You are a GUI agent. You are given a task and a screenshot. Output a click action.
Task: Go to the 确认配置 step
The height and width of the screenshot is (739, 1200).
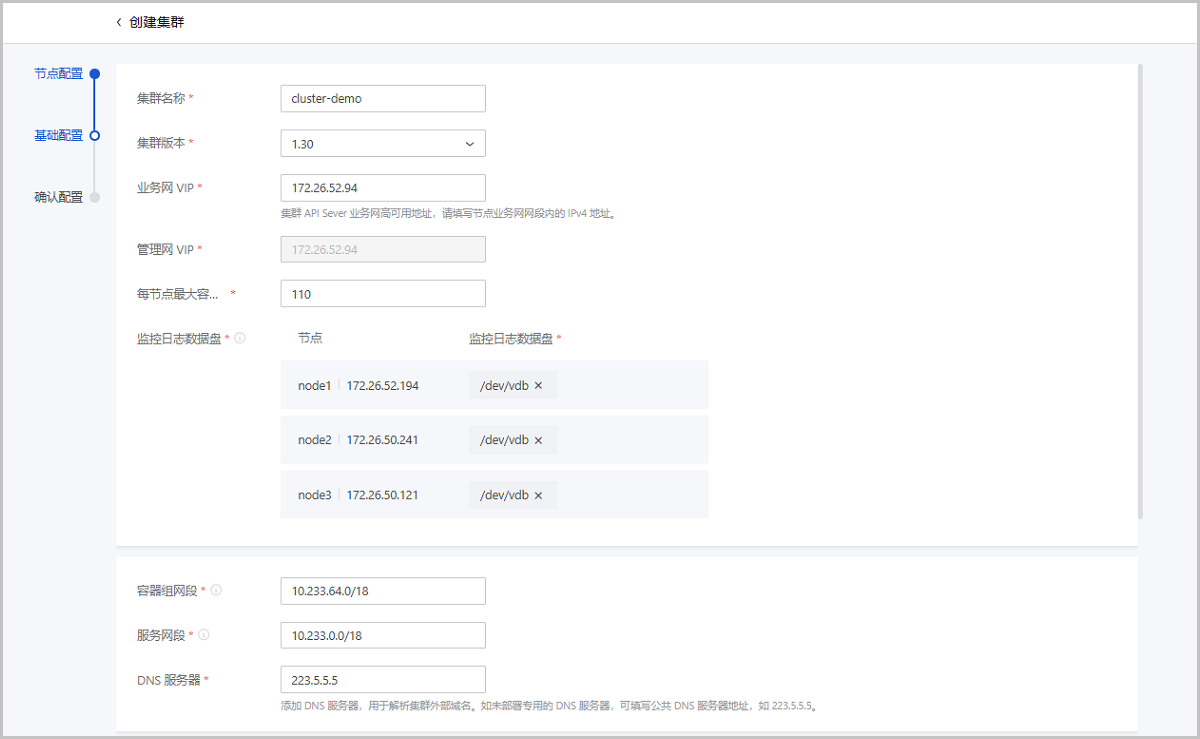pyautogui.click(x=58, y=197)
